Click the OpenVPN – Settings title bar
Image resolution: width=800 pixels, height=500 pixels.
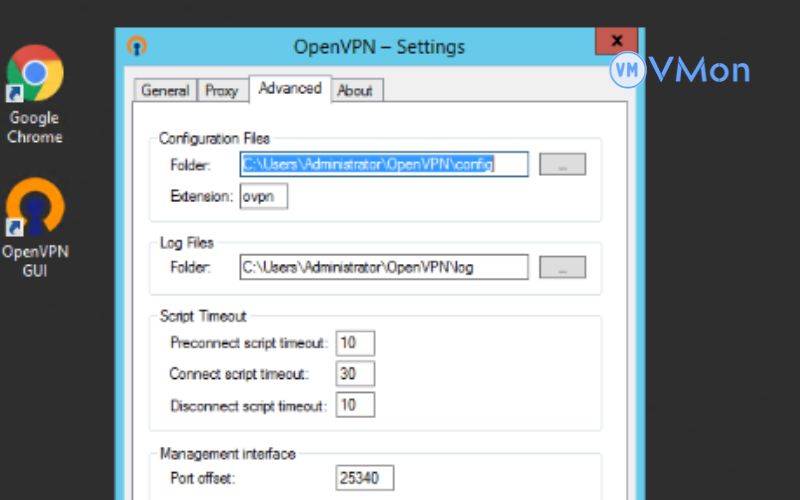pyautogui.click(x=378, y=47)
